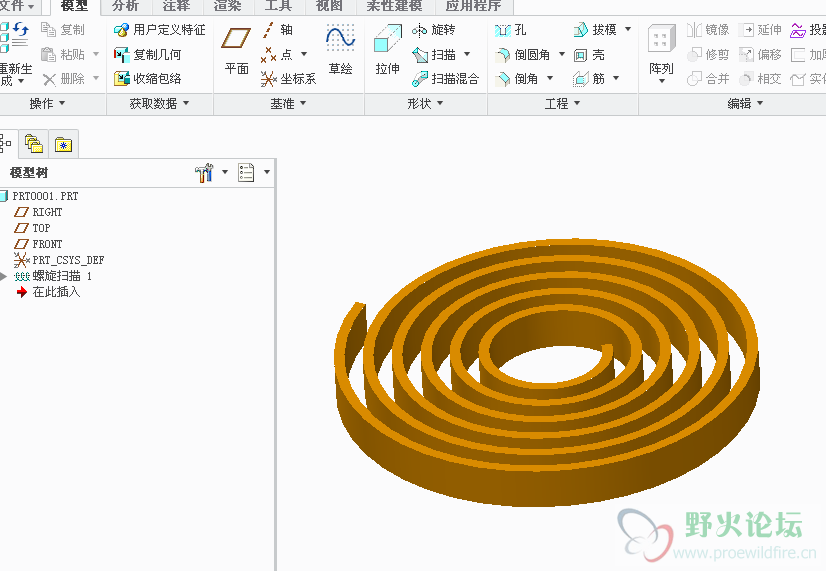The image size is (826, 571).
Task: Open the Tools (工具) ribbon tab
Action: tap(278, 6)
